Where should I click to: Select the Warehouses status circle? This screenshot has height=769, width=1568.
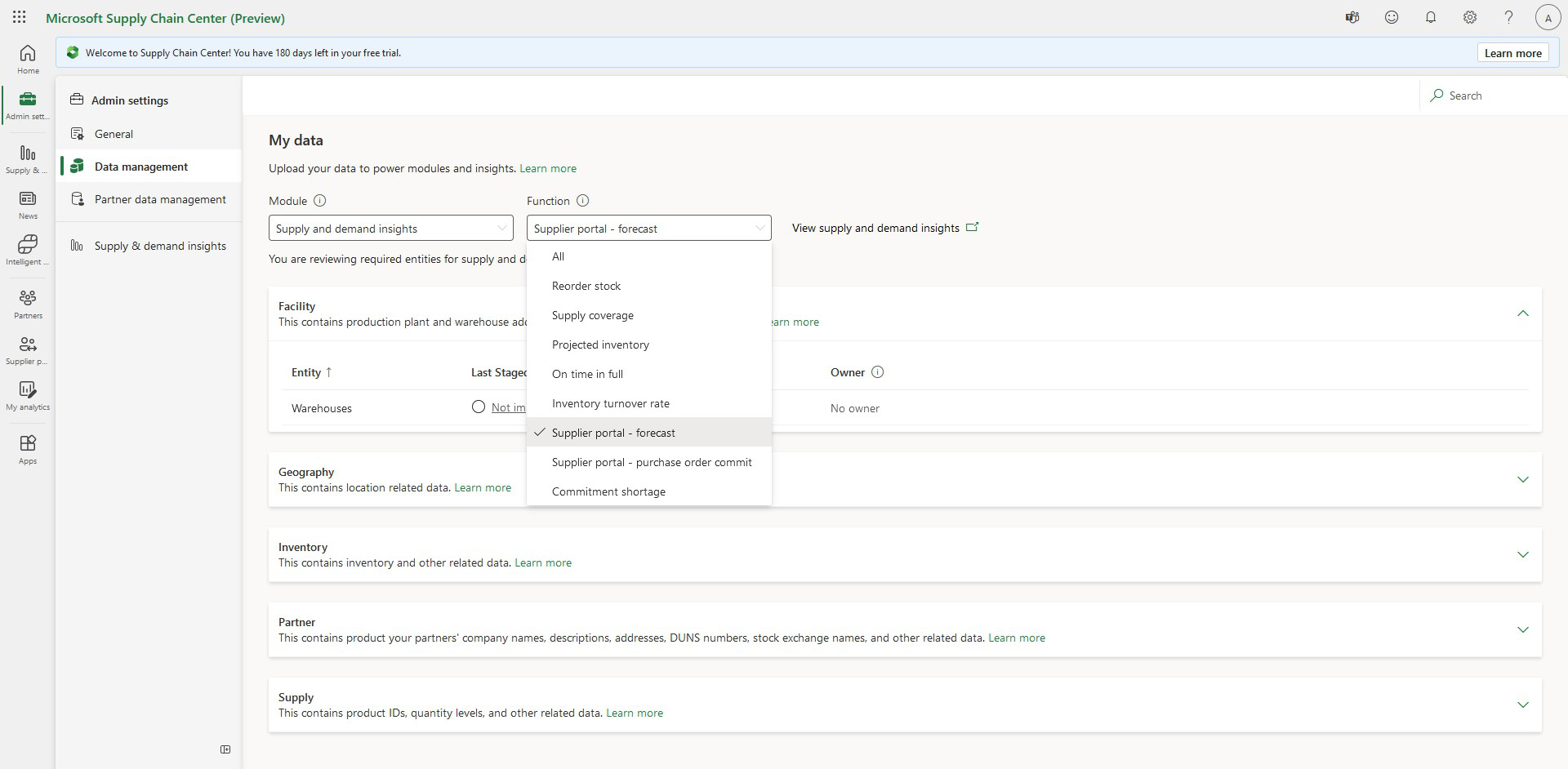pos(479,407)
